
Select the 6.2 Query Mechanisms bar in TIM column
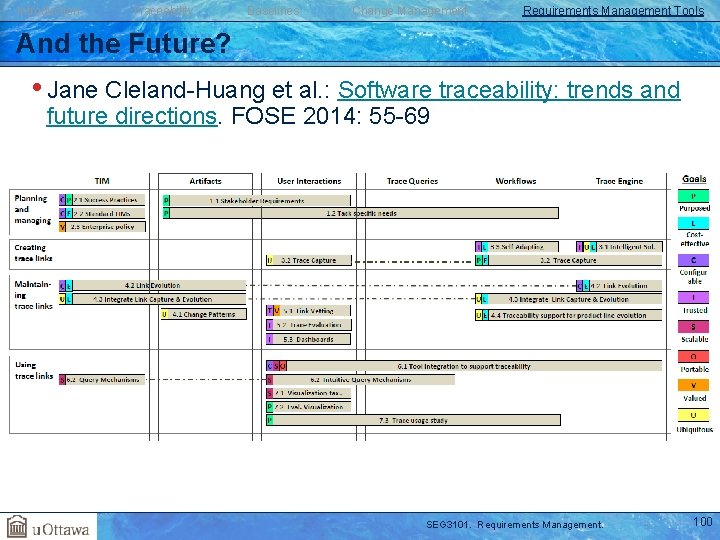point(102,380)
